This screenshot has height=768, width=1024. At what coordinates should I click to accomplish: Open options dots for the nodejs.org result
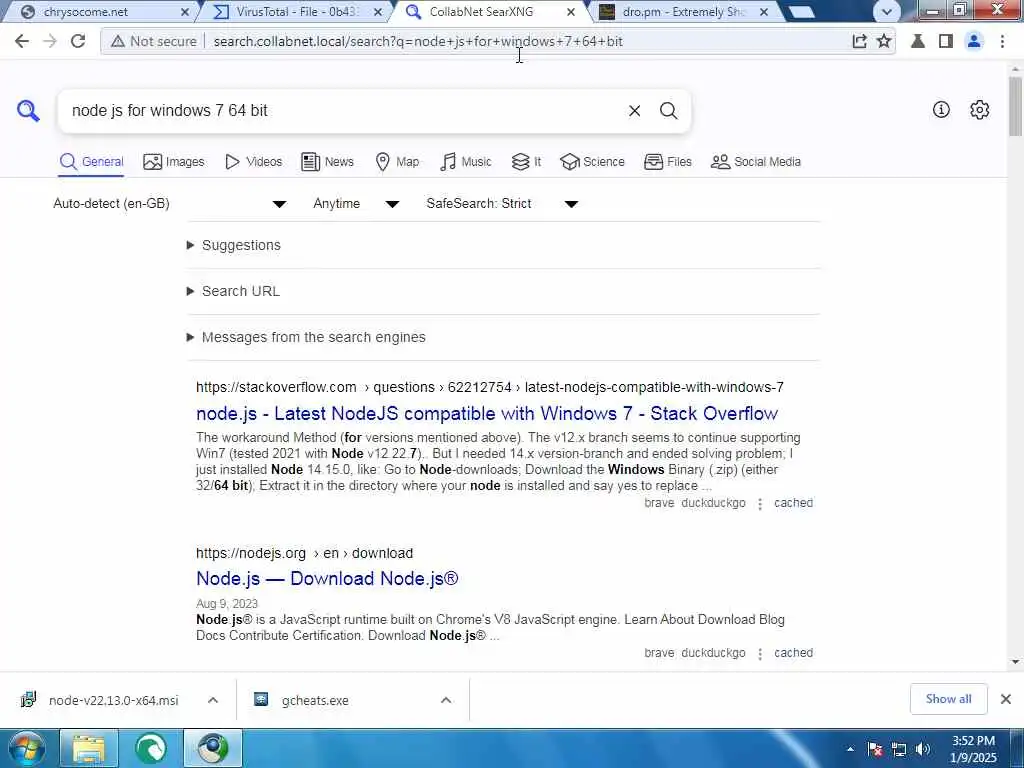pos(760,654)
